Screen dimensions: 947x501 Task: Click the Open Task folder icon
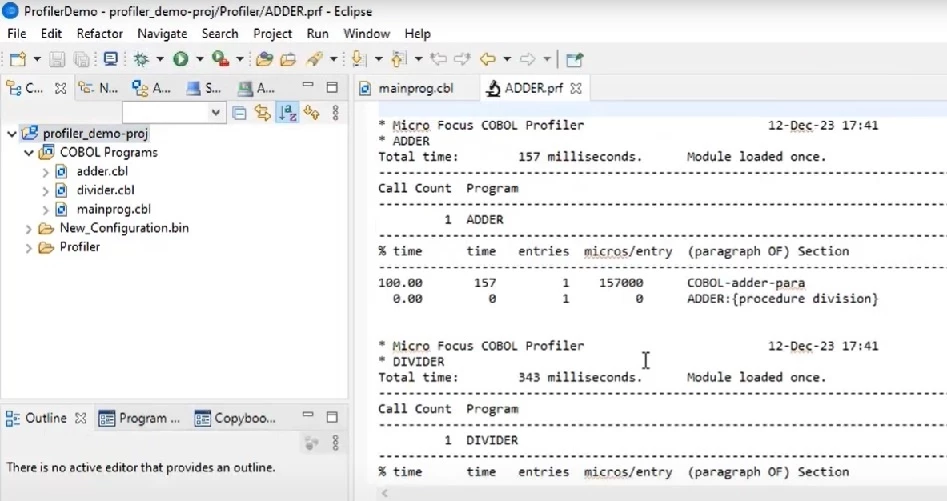click(288, 59)
